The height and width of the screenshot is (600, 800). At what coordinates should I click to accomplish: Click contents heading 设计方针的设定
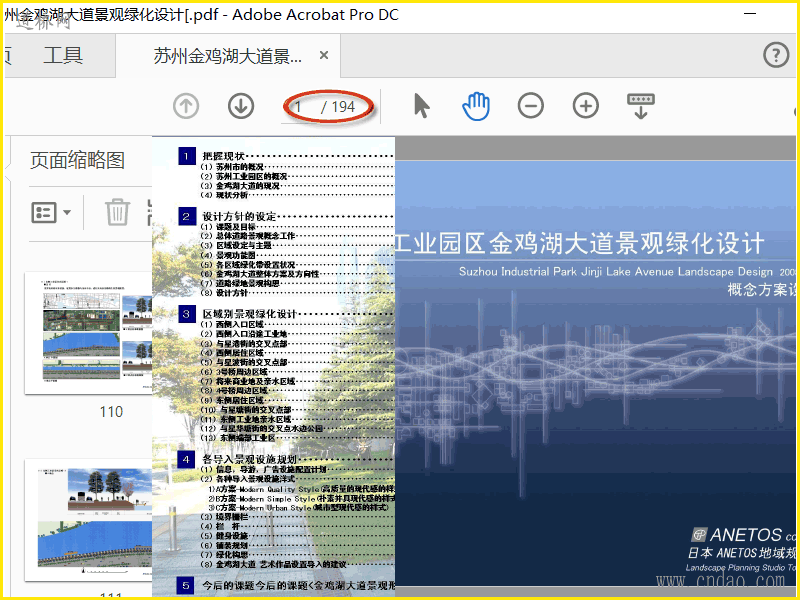(239, 216)
